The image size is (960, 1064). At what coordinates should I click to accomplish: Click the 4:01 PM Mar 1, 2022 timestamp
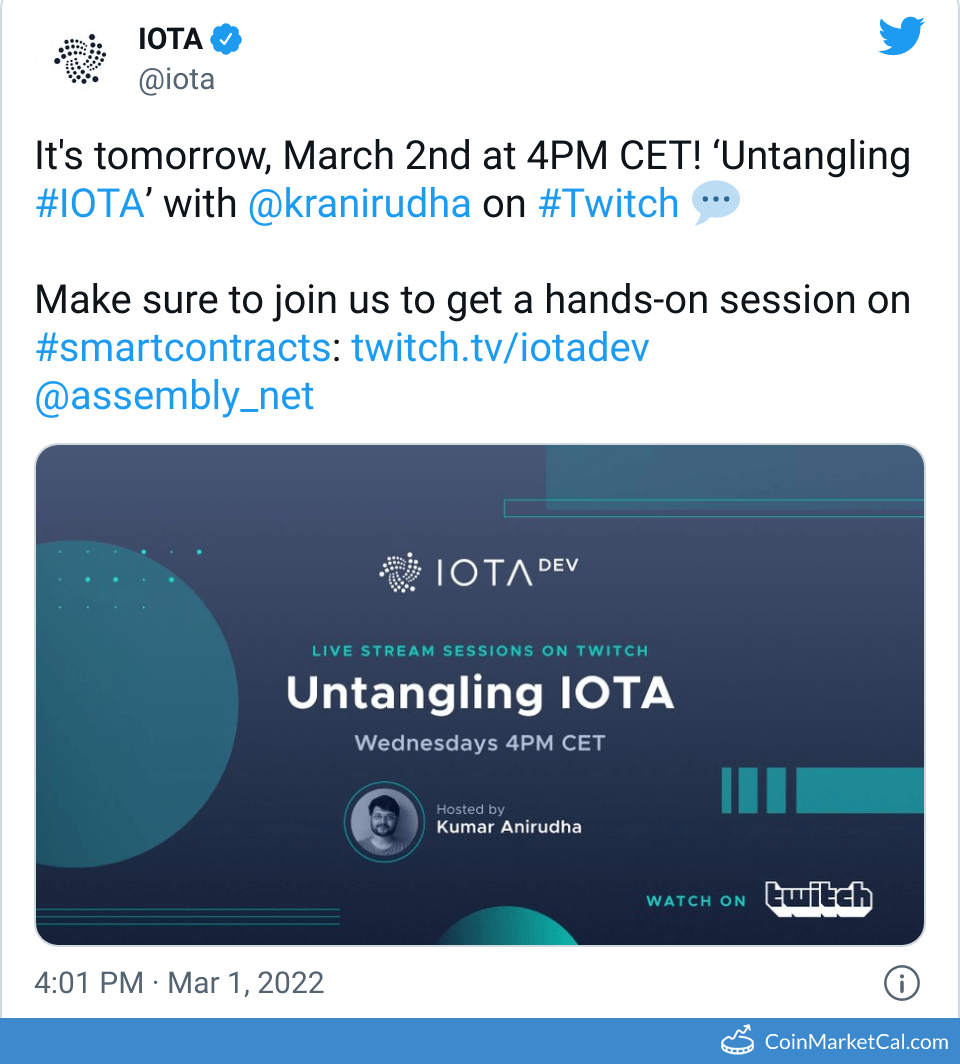[180, 982]
